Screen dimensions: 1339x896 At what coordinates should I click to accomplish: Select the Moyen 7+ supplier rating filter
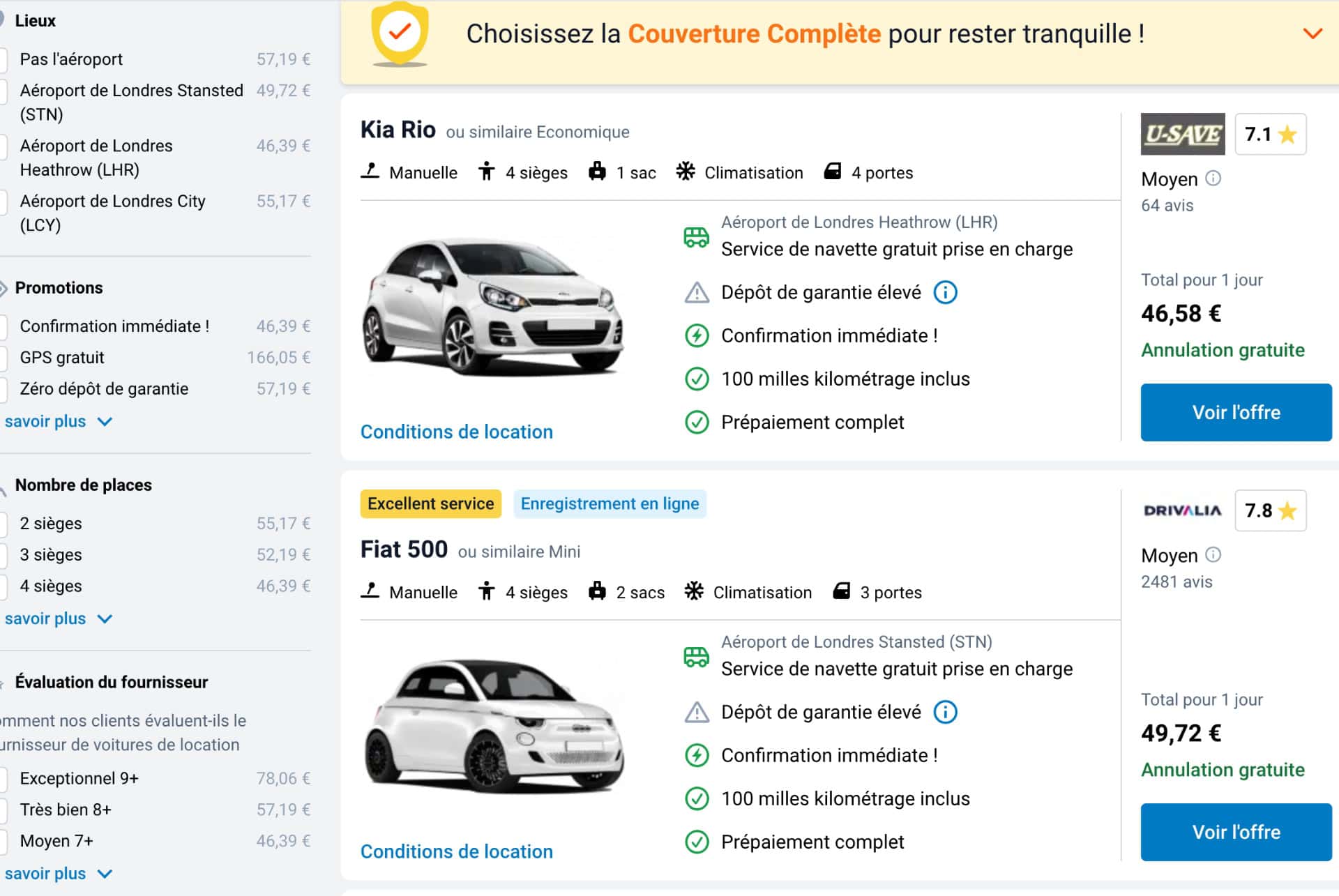coord(3,841)
